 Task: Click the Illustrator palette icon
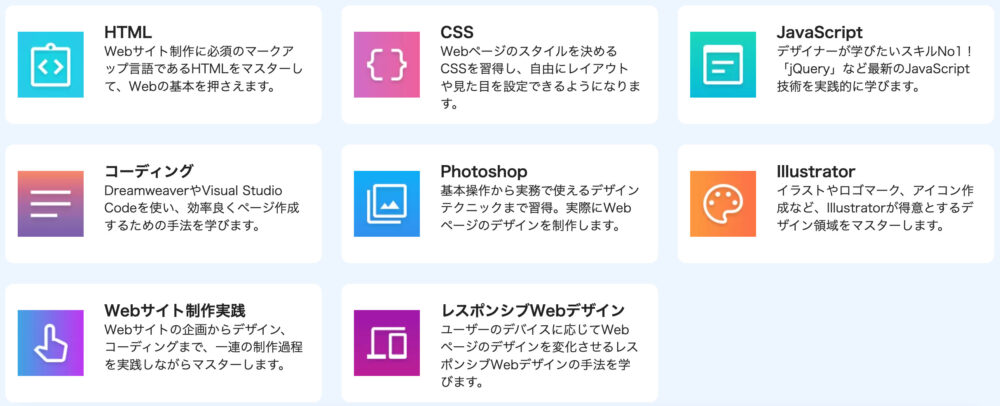[x=723, y=203]
